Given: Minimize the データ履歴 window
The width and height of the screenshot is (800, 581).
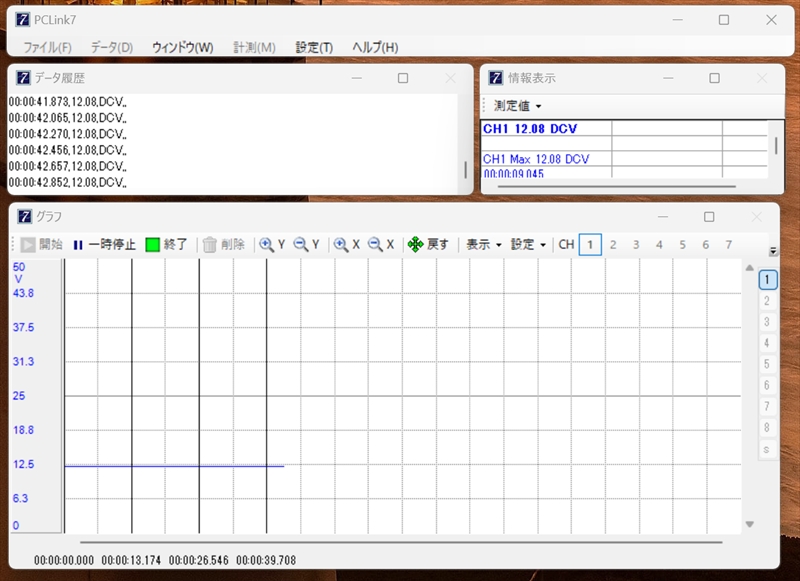Looking at the screenshot, I should tap(357, 78).
